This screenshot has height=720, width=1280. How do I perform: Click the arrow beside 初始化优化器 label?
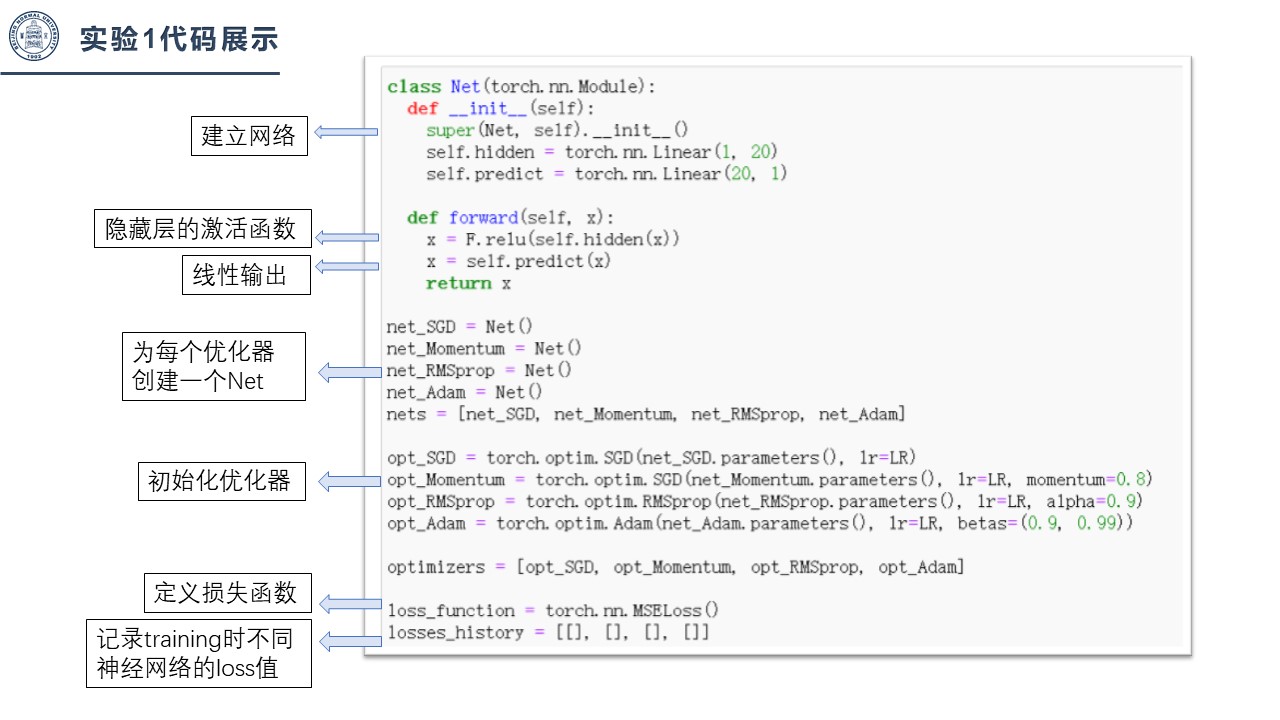pos(350,481)
